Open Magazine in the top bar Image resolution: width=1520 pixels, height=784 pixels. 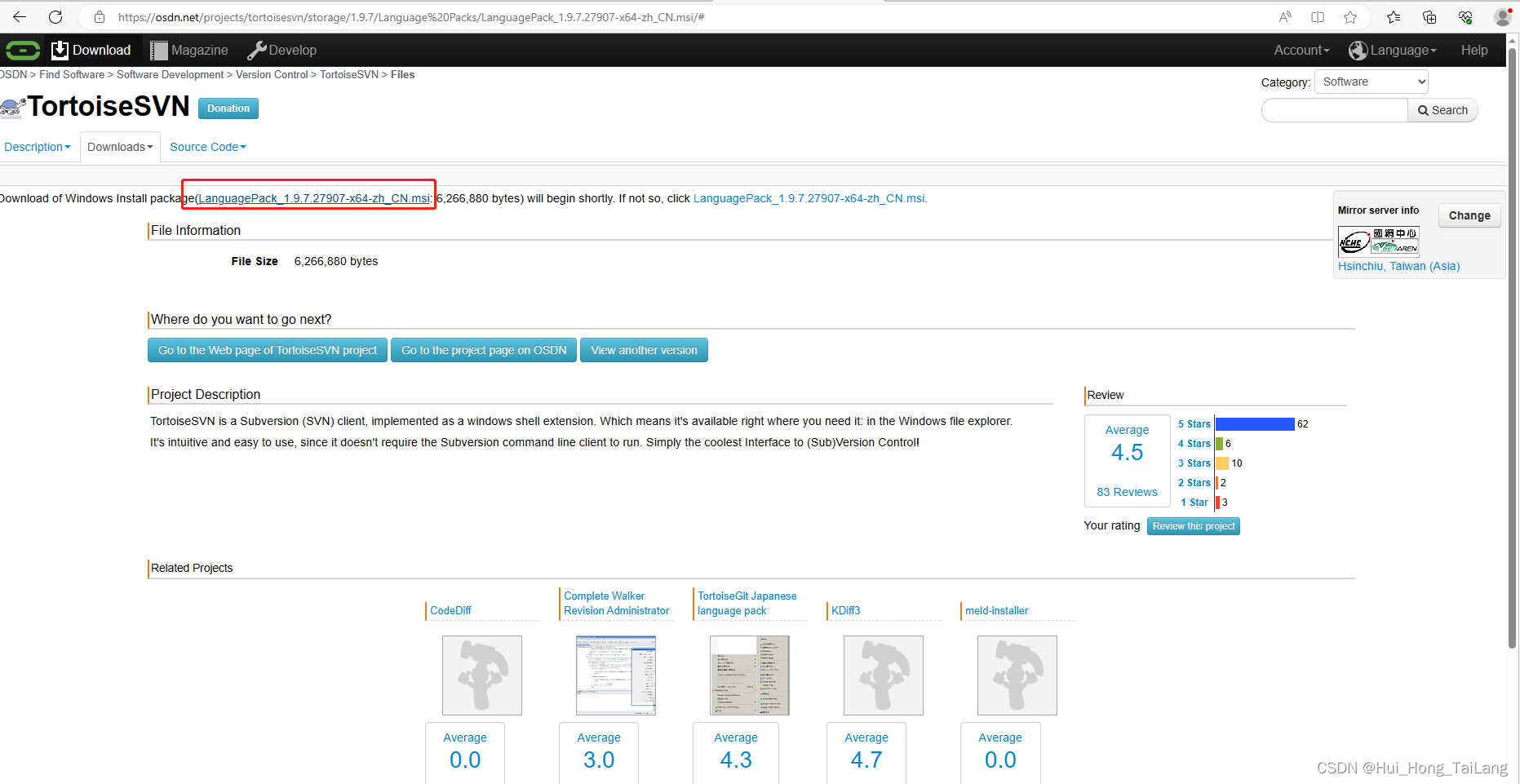tap(189, 51)
